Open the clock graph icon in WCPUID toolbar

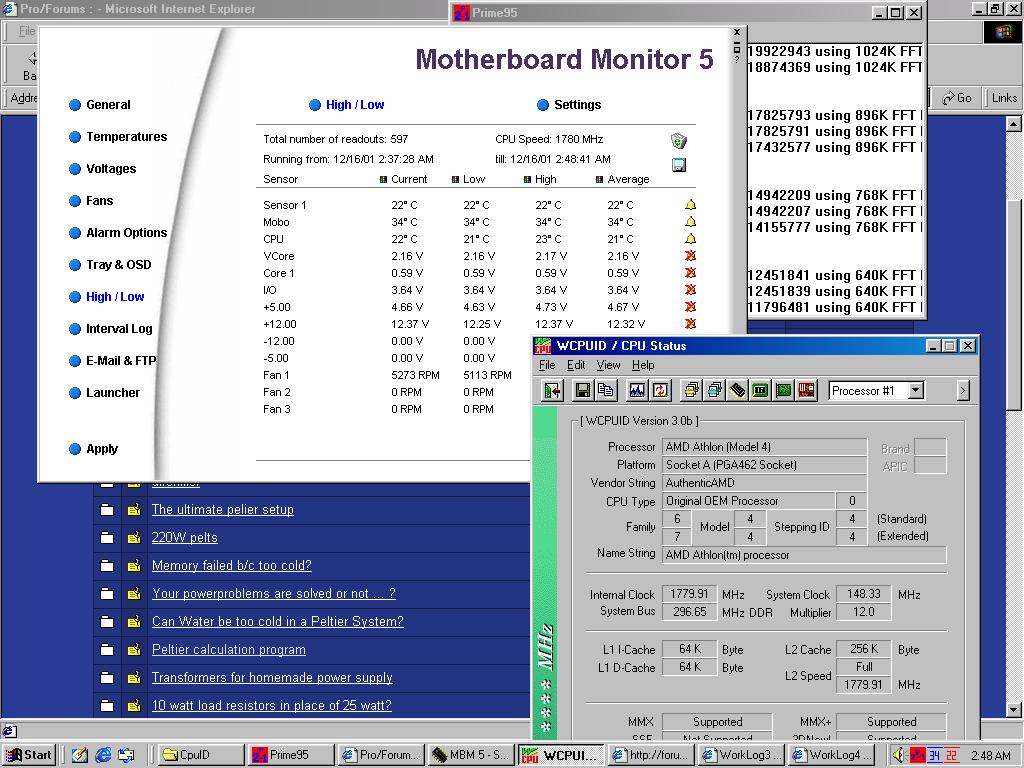(x=637, y=391)
